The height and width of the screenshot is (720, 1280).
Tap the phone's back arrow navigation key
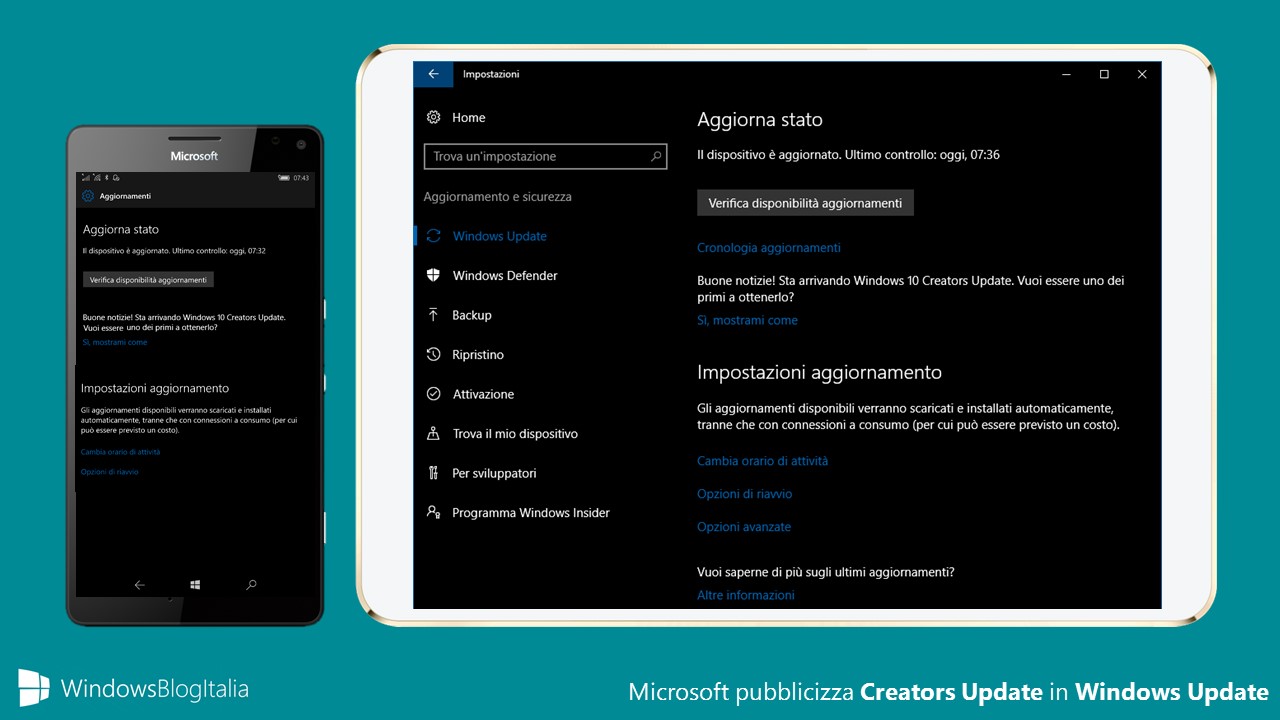point(139,585)
